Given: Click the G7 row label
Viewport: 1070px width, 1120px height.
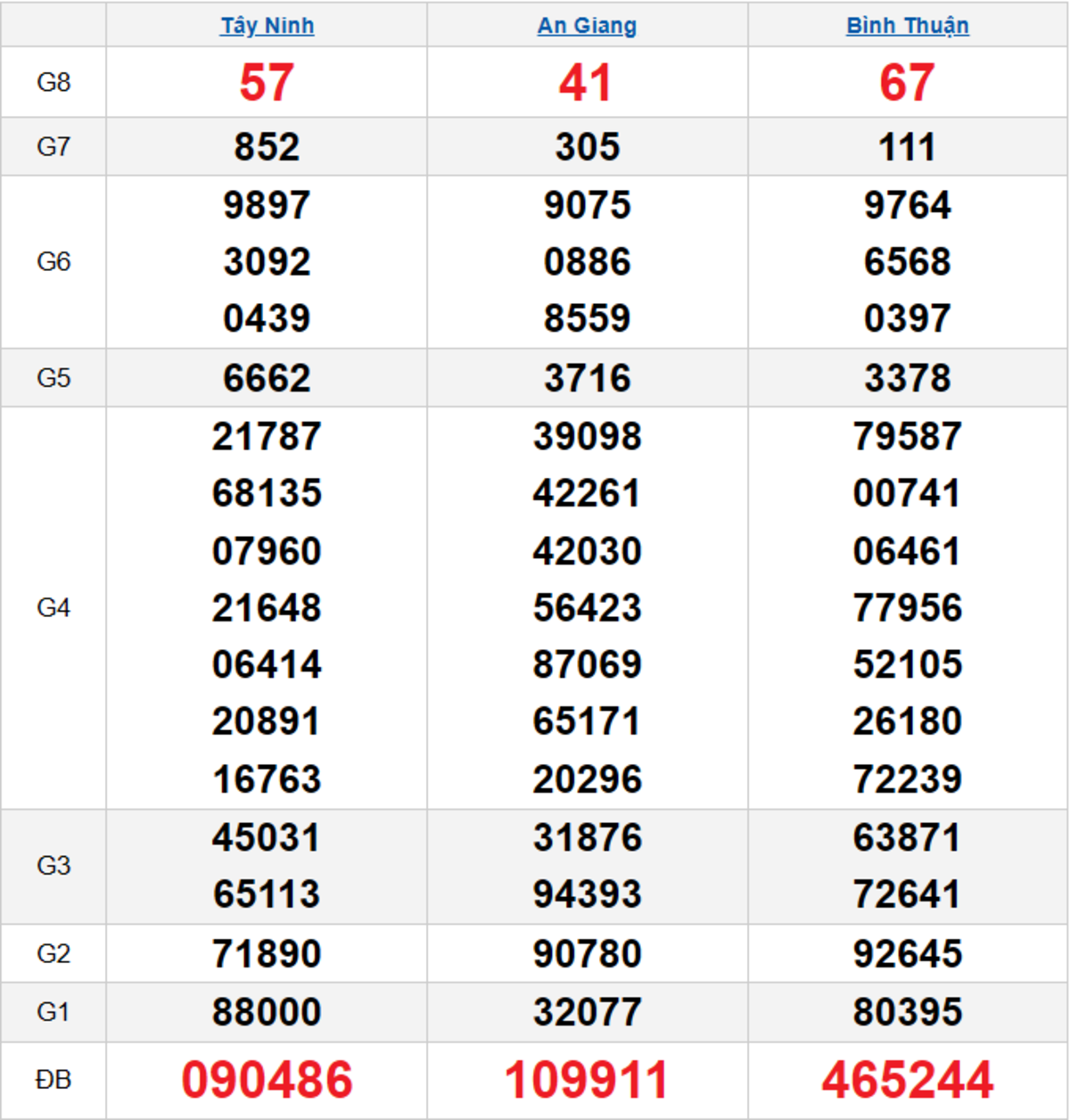Looking at the screenshot, I should point(53,146).
